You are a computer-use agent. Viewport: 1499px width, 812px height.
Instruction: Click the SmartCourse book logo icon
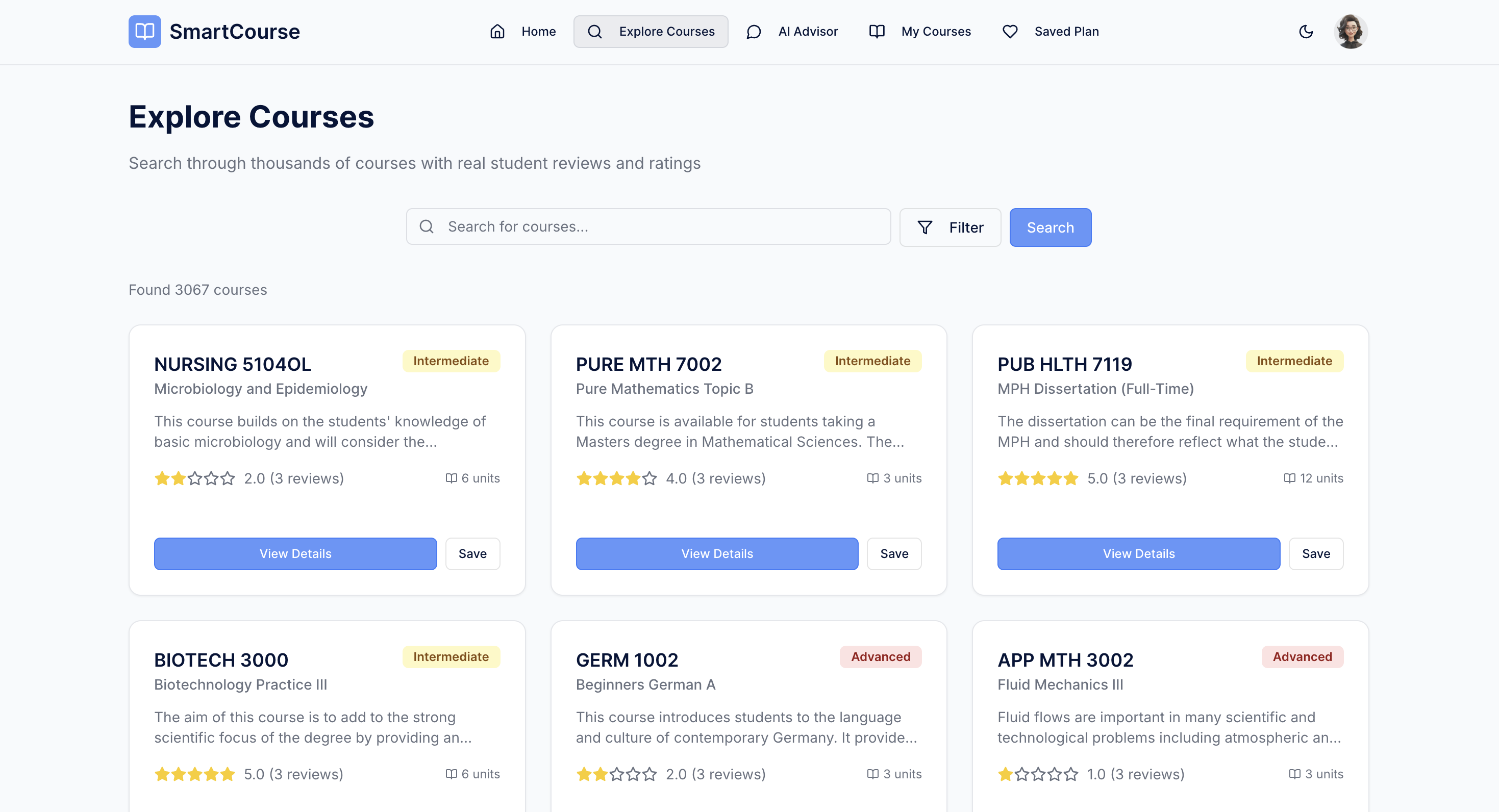144,32
